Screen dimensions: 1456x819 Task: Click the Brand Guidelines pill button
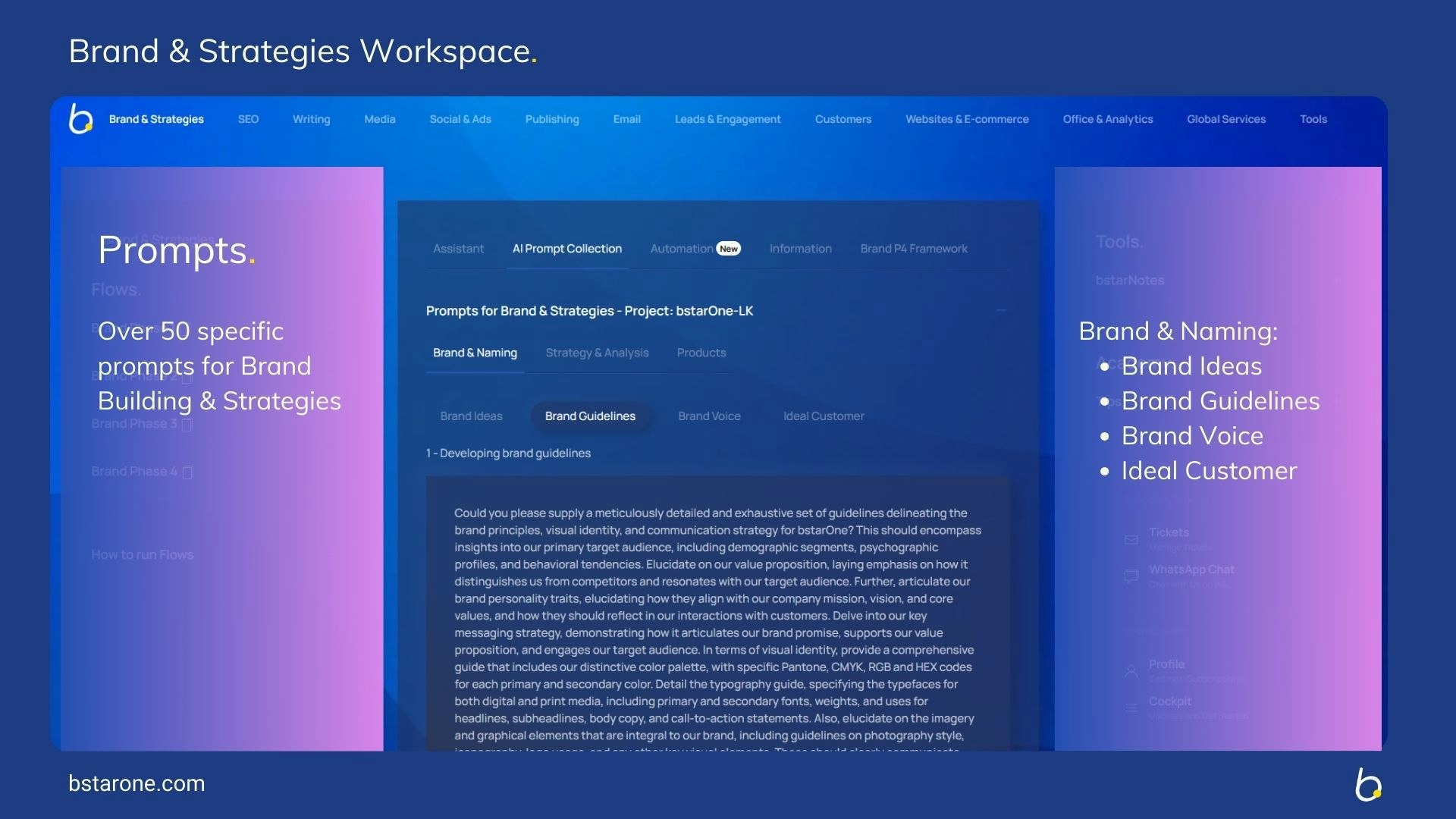point(590,416)
